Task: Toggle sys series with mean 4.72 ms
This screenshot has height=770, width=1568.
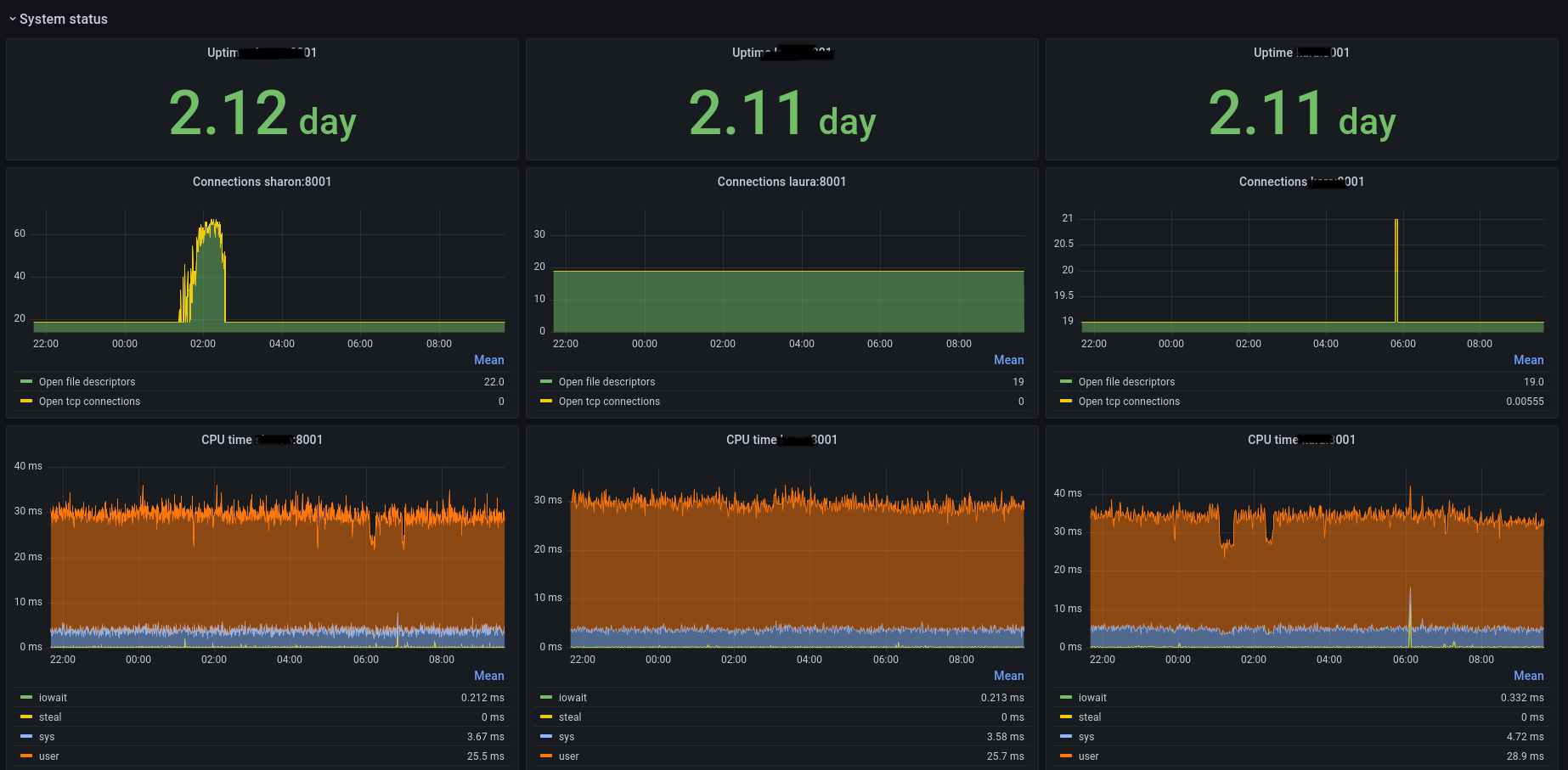Action: [1086, 737]
